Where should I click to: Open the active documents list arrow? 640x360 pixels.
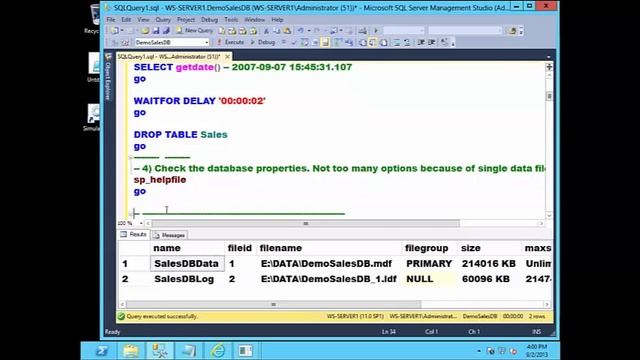pyautogui.click(x=548, y=57)
